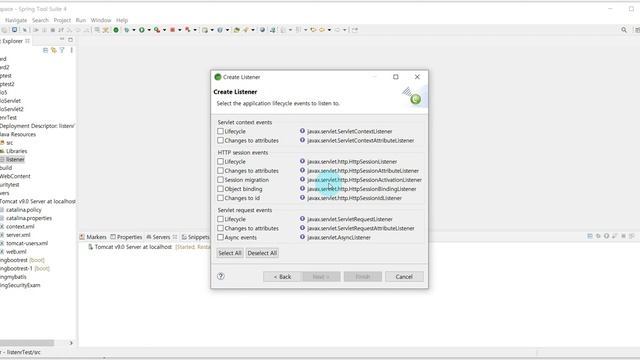The height and width of the screenshot is (360, 640).
Task: Select catalina.policy file in Explorer
Action: [24, 210]
